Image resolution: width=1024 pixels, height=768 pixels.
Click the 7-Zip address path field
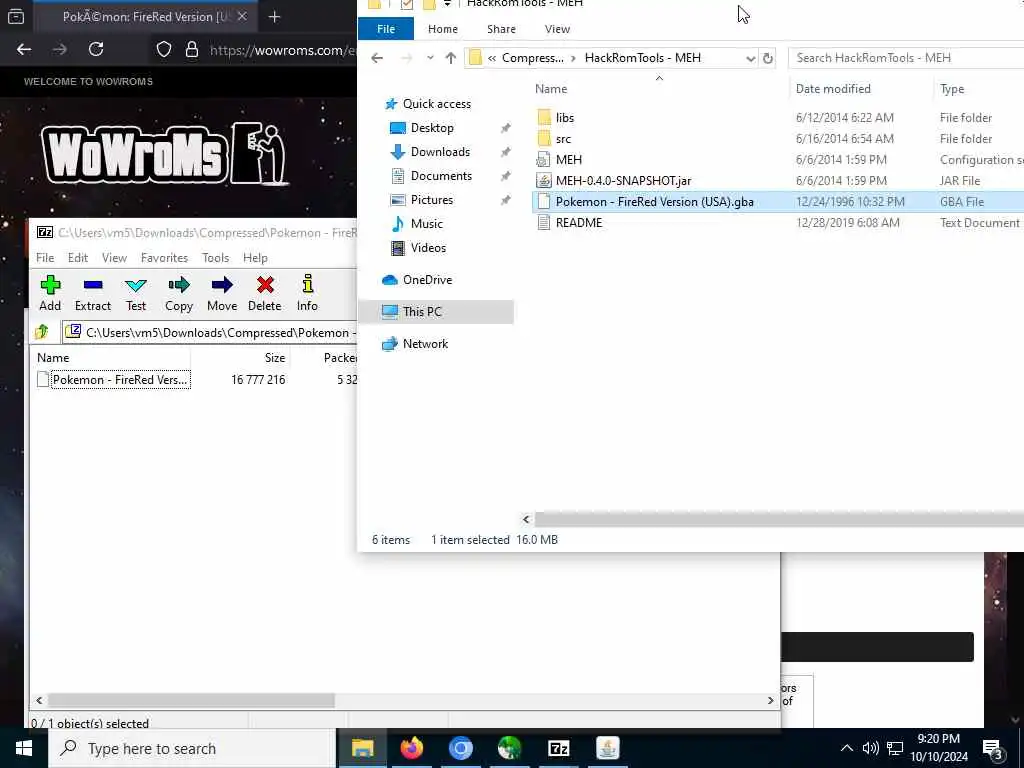[210, 332]
